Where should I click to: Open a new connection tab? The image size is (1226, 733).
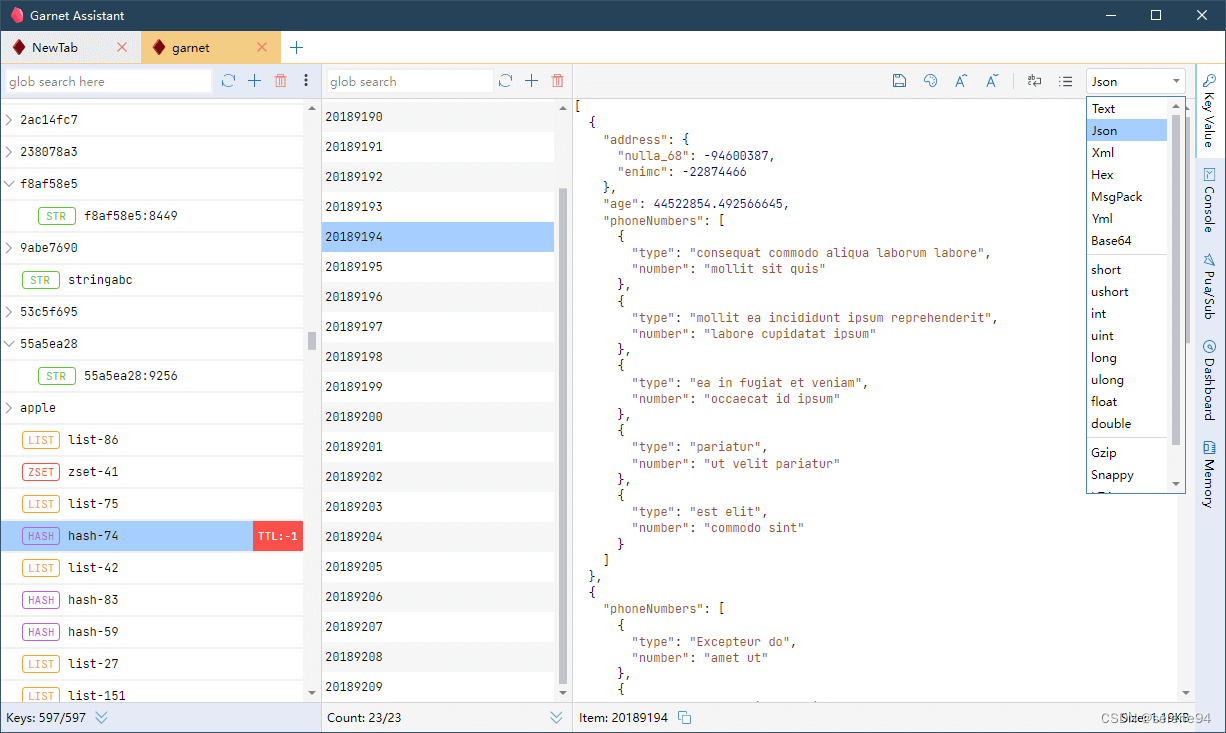point(296,47)
